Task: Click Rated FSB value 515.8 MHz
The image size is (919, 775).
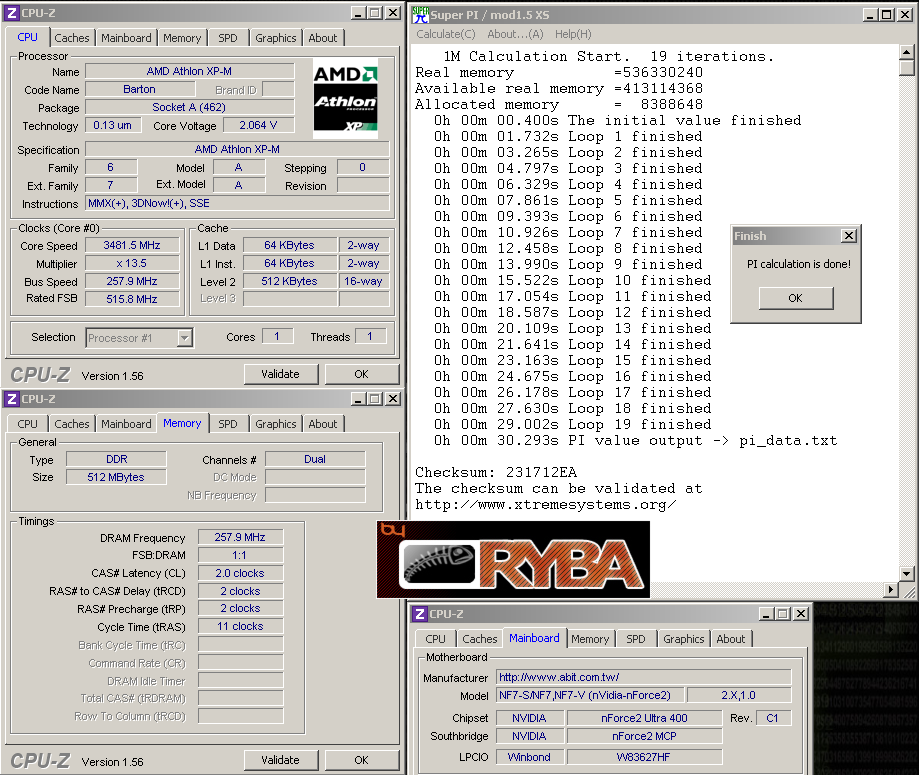Action: (x=132, y=299)
